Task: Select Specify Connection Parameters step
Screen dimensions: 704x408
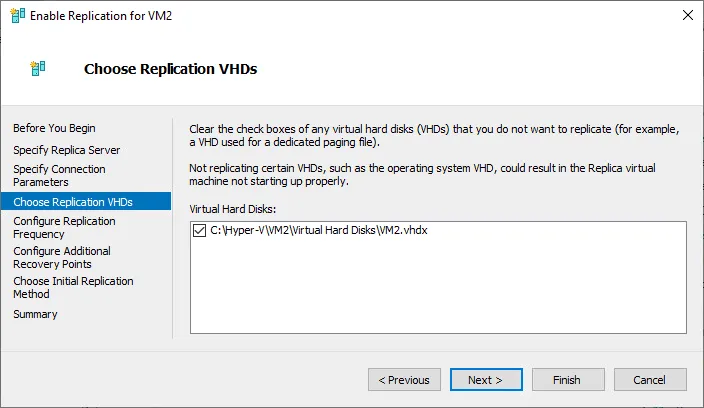Action: point(59,176)
